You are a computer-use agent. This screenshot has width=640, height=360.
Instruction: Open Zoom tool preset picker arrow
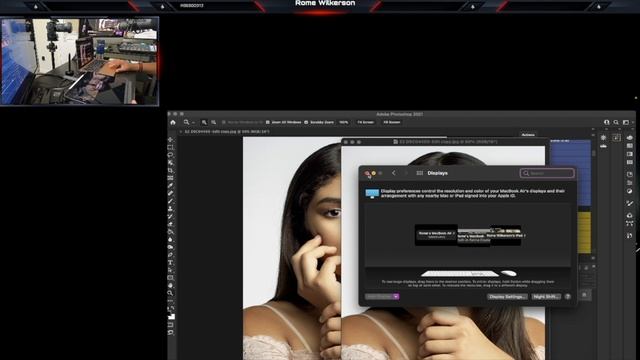pyautogui.click(x=193, y=122)
